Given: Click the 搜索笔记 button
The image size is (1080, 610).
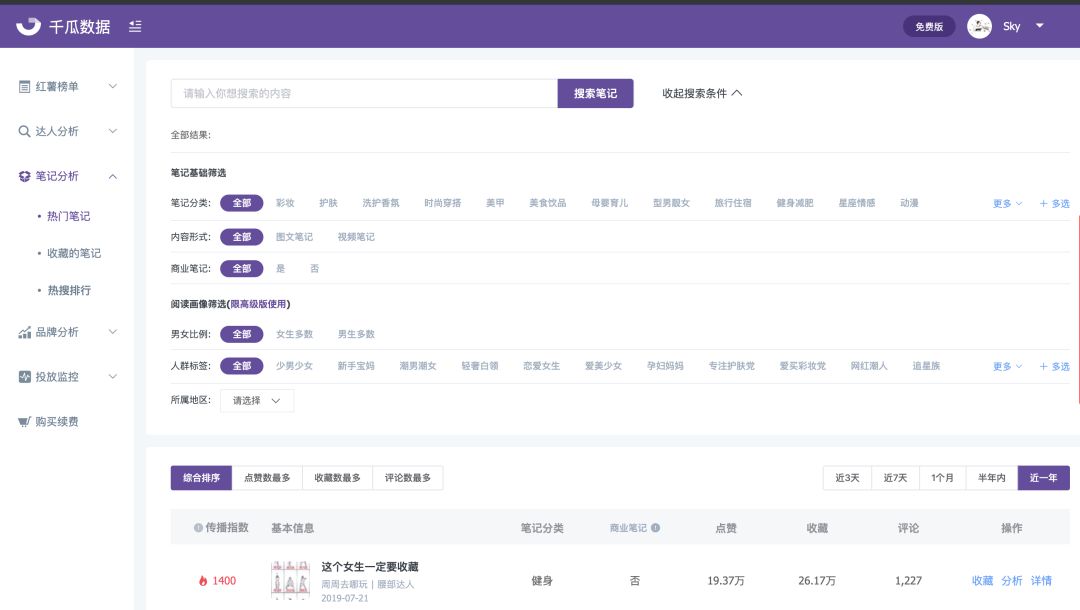Looking at the screenshot, I should (x=595, y=93).
